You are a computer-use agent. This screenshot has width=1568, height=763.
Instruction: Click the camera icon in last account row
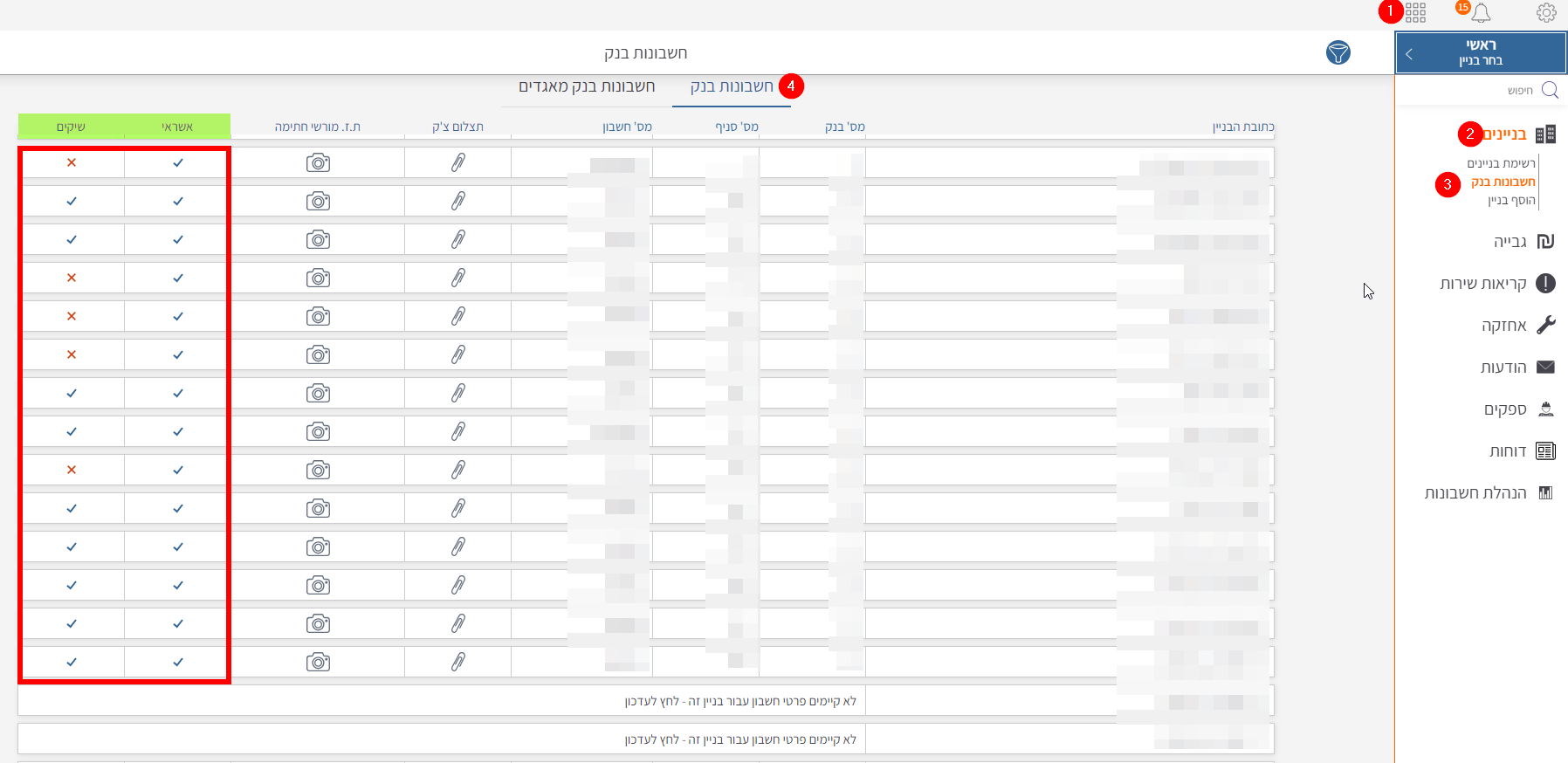click(318, 662)
